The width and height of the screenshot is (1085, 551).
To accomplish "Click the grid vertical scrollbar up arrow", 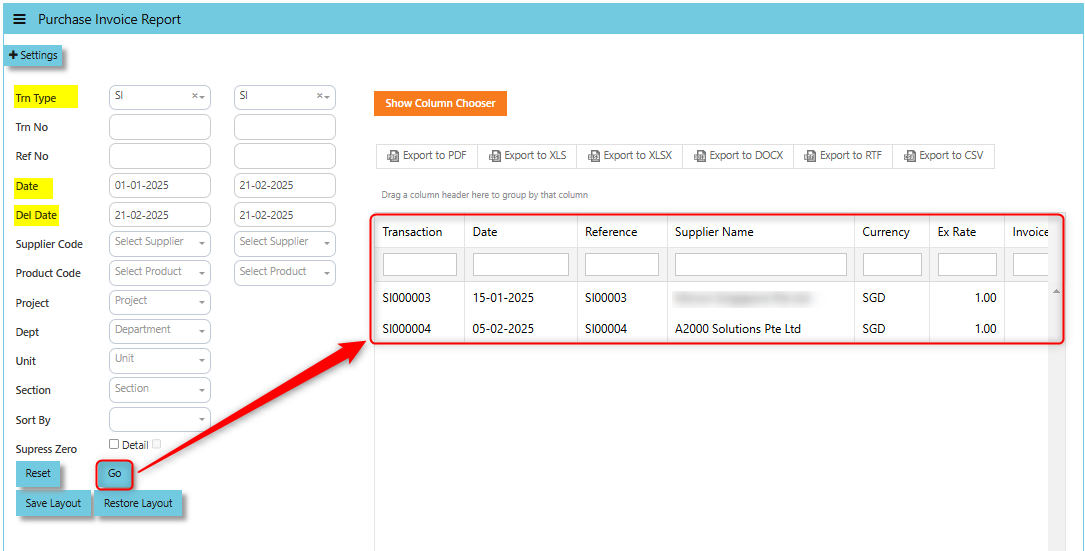I will [1056, 292].
